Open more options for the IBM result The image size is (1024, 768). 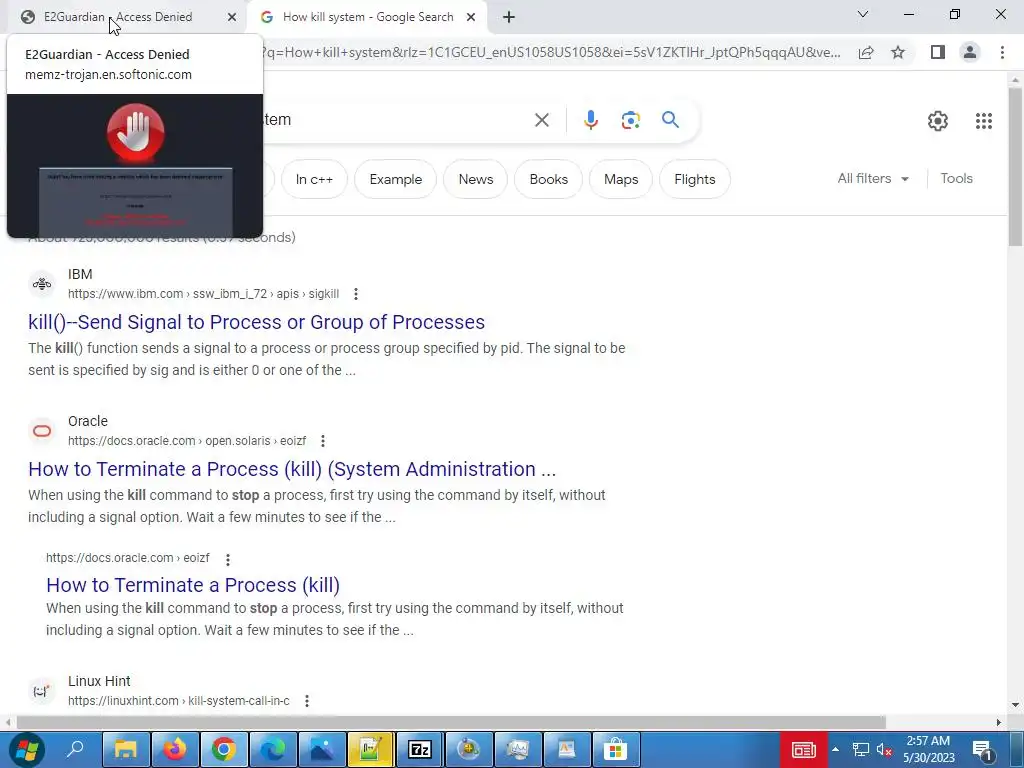pyautogui.click(x=356, y=294)
